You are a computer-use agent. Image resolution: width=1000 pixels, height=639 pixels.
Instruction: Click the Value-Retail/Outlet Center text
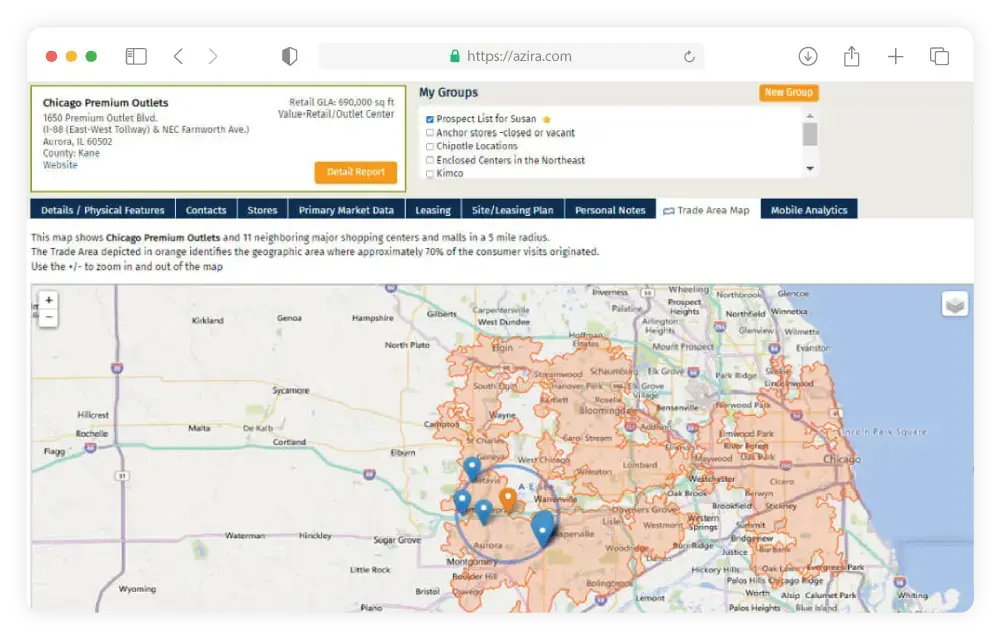[336, 114]
